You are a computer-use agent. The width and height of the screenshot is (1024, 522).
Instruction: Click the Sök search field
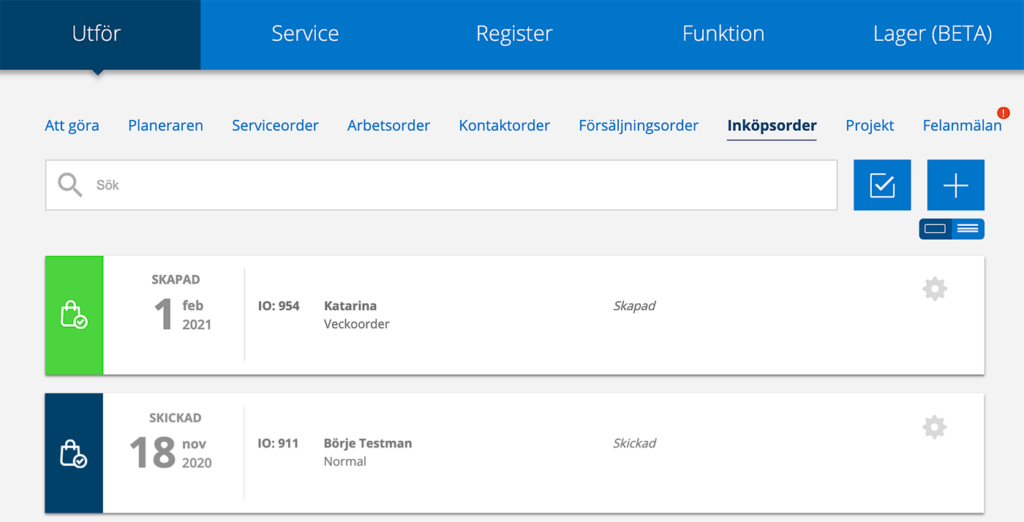pos(441,185)
